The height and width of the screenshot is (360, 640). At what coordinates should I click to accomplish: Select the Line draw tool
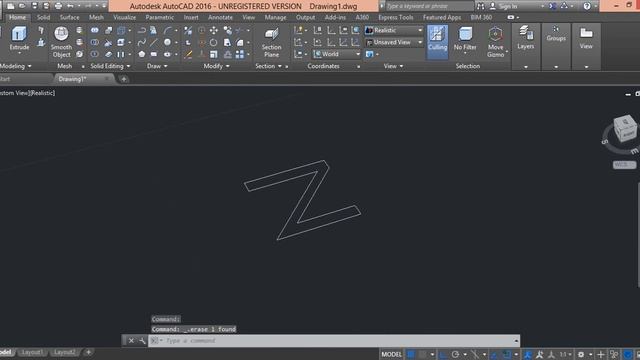tap(153, 42)
